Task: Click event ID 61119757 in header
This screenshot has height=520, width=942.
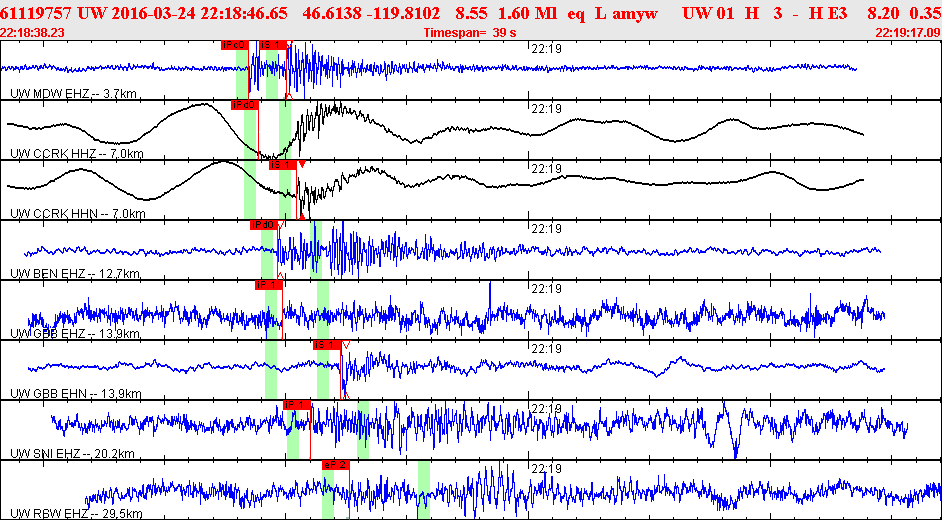Action: [x=38, y=13]
